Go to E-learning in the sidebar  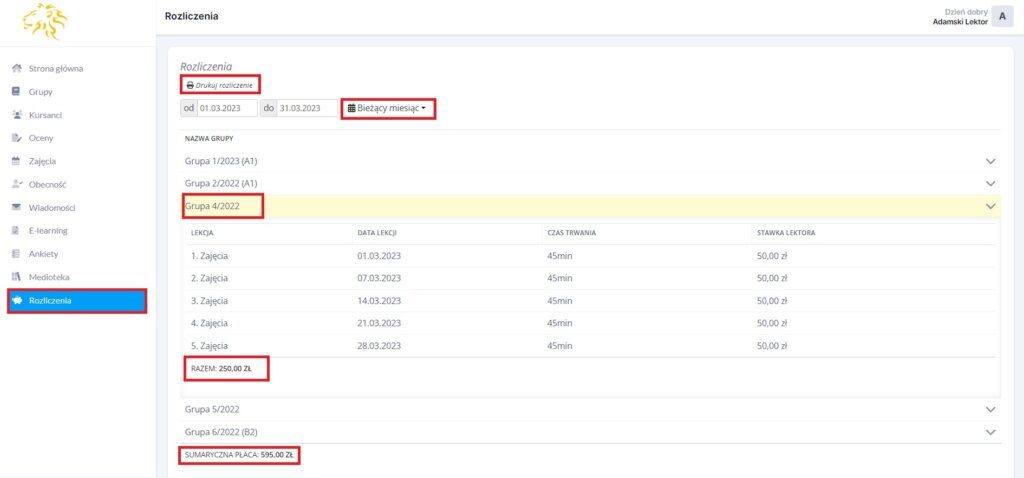point(48,231)
